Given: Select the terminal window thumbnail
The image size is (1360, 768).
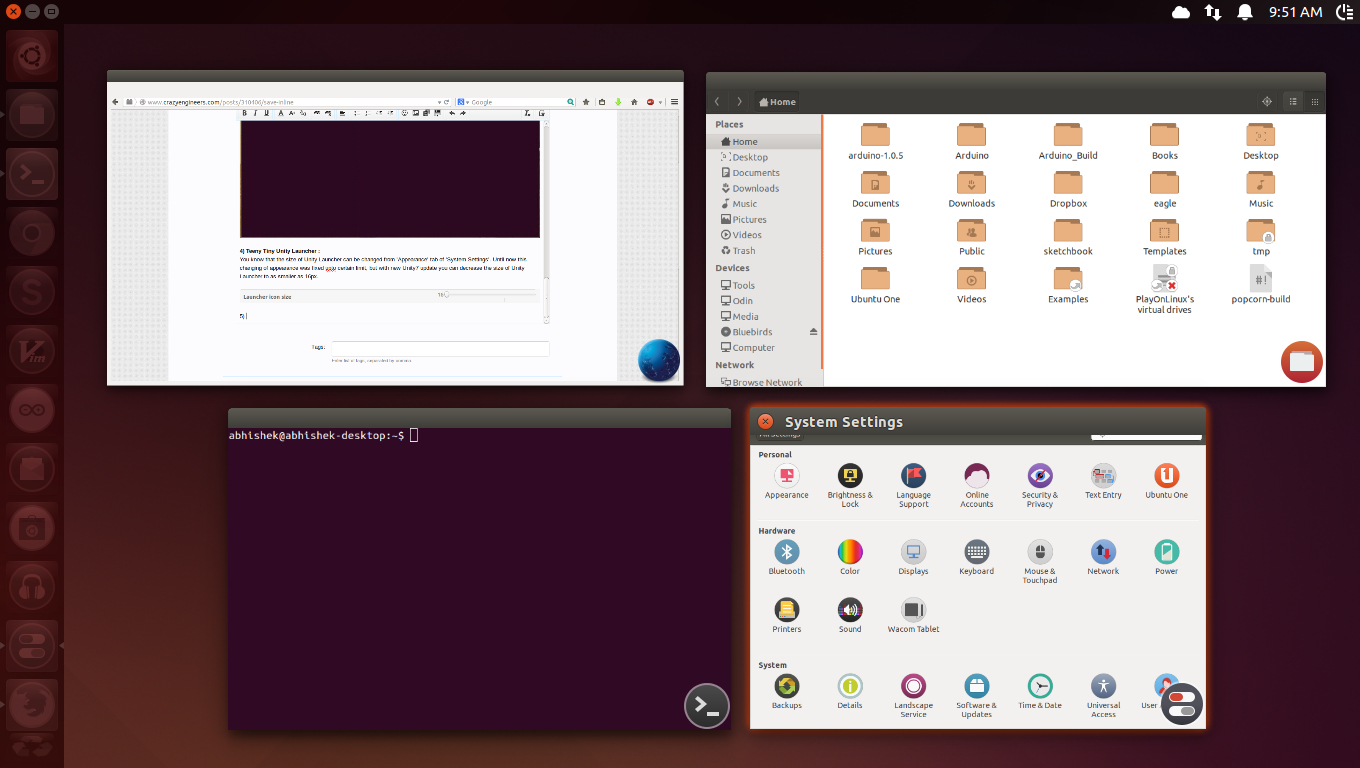Looking at the screenshot, I should pos(479,569).
